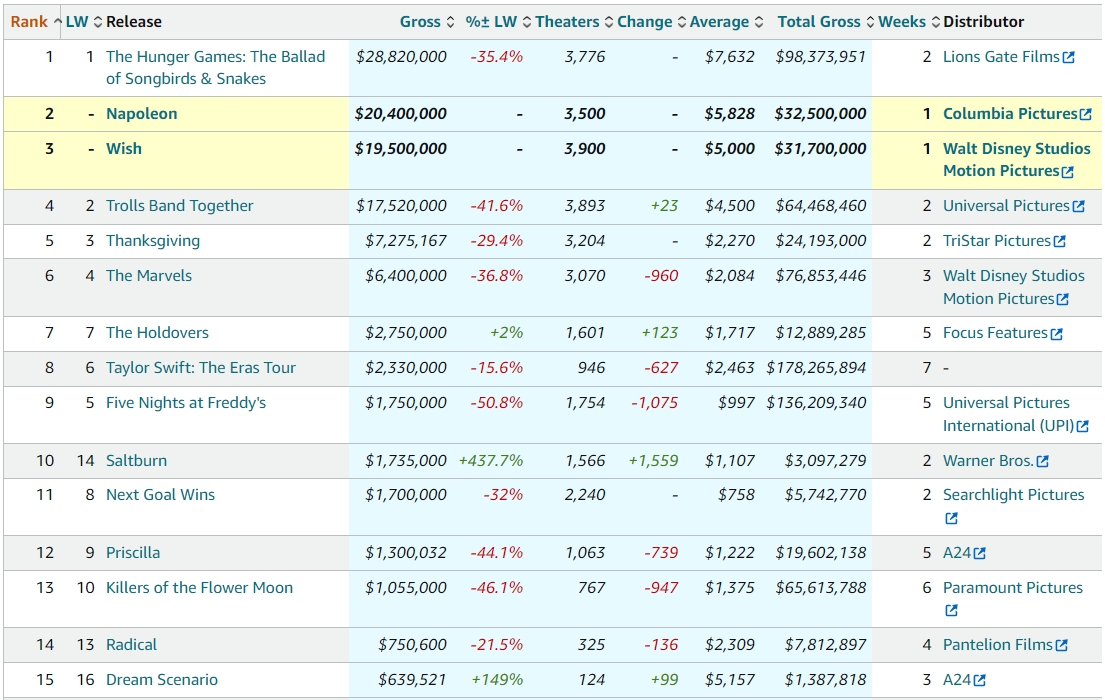Click external link icon below Paramount Pictures

coord(951,610)
